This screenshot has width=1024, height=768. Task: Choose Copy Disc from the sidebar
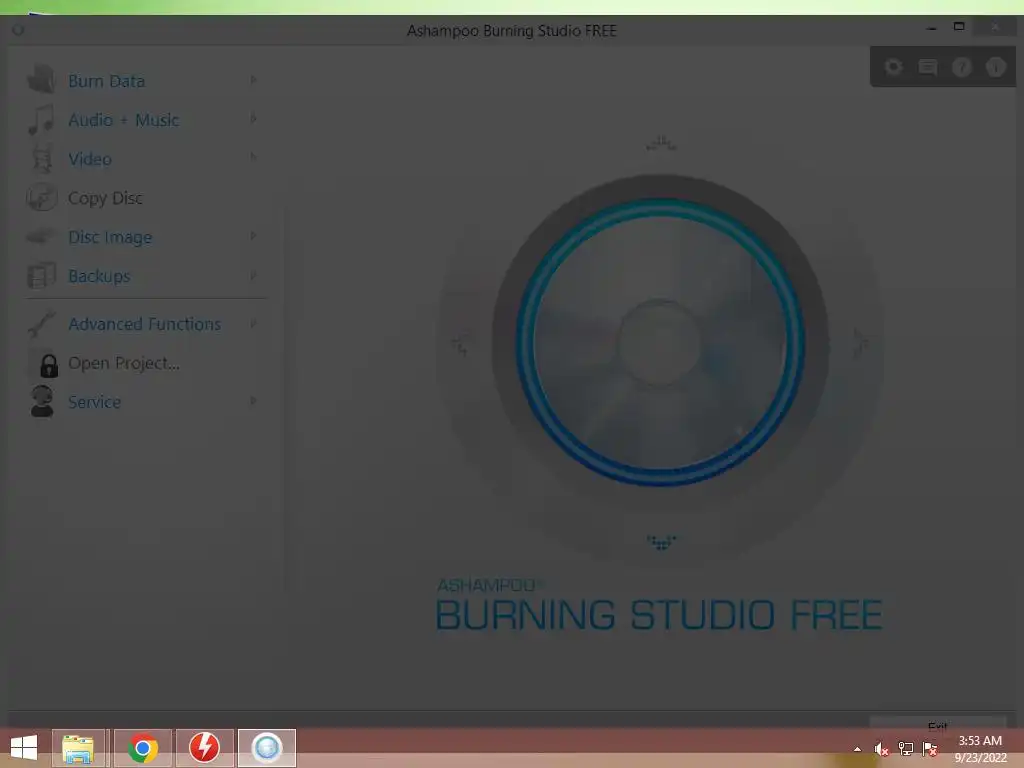click(105, 198)
